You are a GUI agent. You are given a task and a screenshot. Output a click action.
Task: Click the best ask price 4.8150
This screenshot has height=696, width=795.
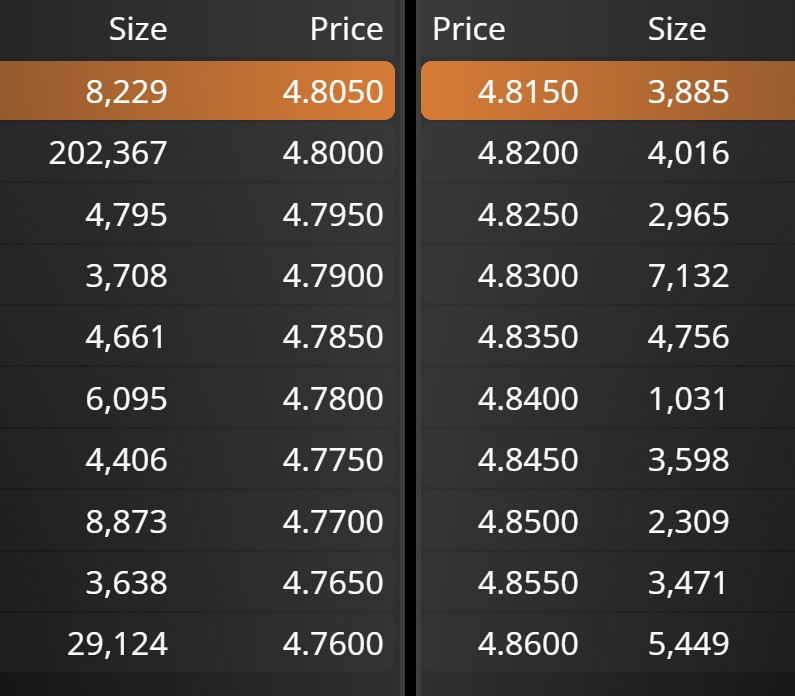tap(527, 92)
